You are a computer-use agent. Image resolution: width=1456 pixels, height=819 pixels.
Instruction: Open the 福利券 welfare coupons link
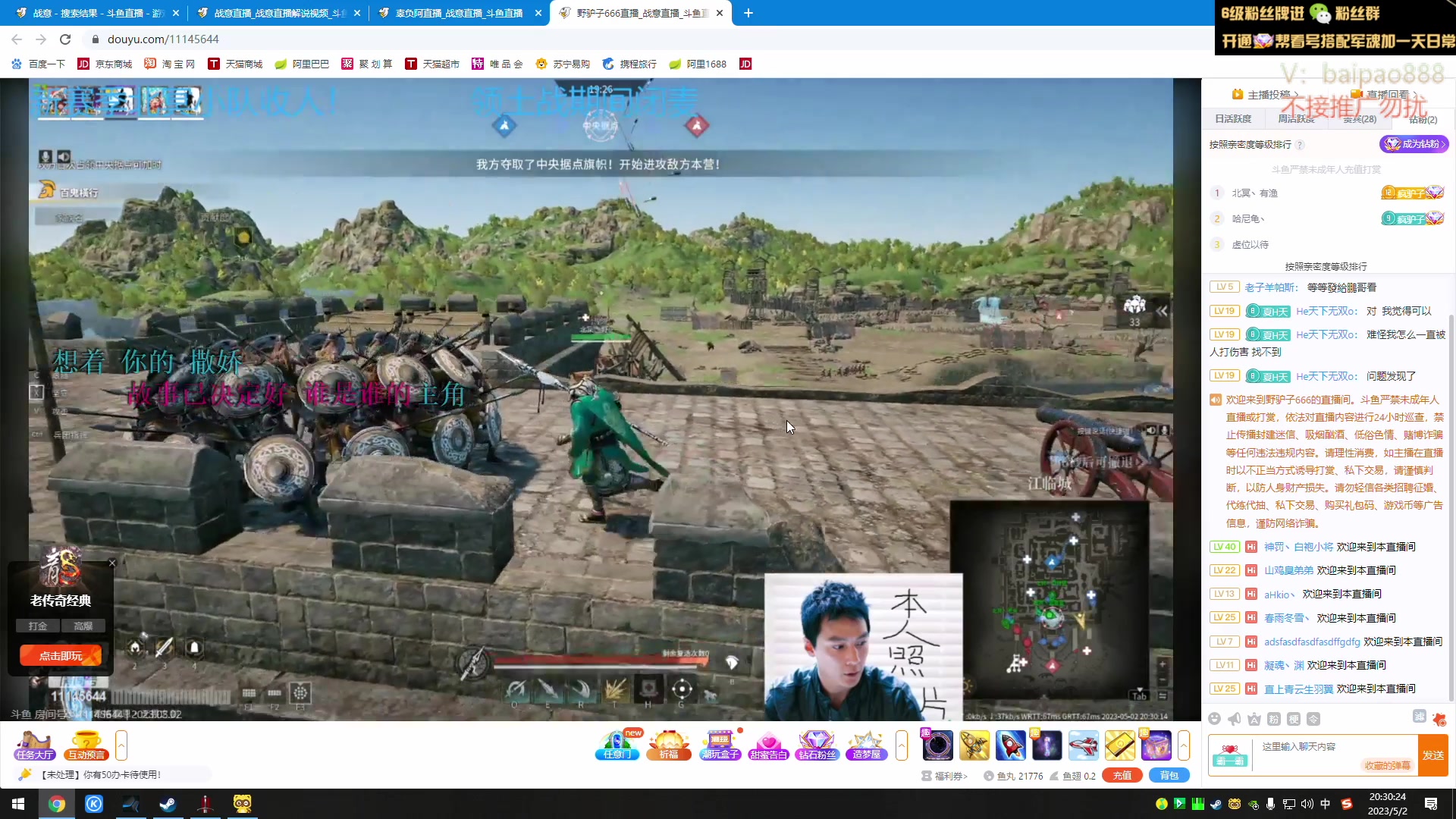(x=945, y=776)
